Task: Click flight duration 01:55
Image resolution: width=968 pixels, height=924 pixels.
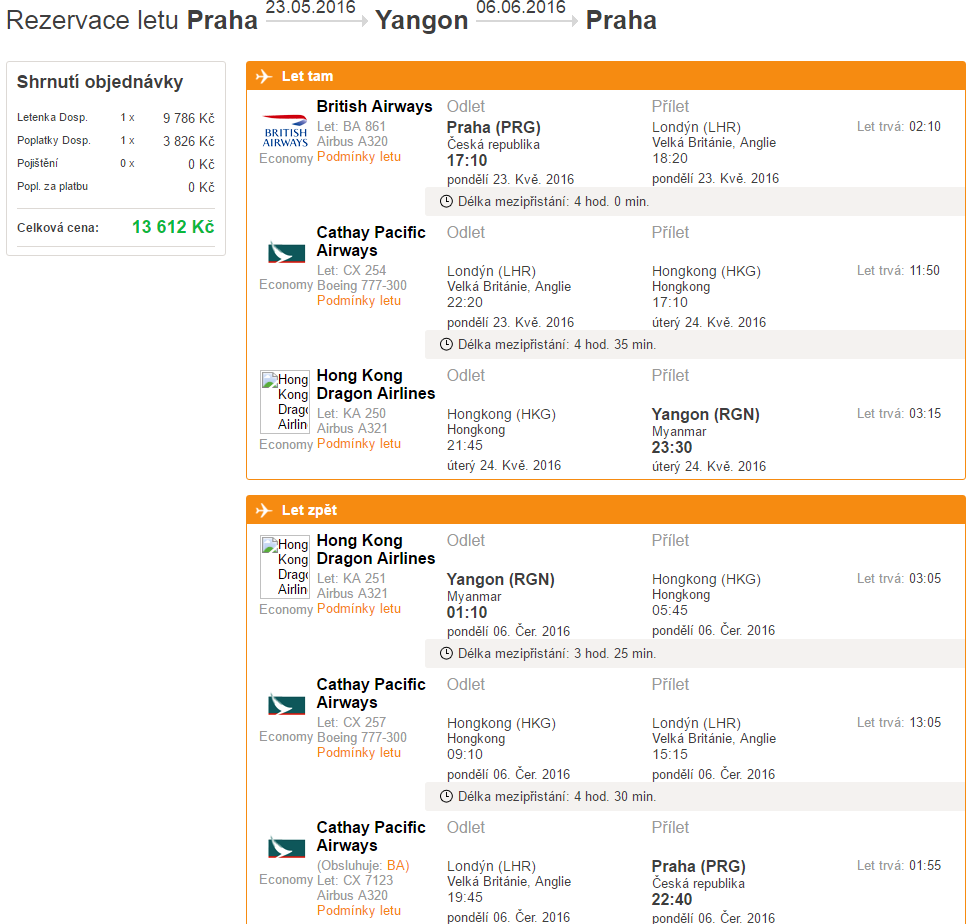Action: (925, 865)
